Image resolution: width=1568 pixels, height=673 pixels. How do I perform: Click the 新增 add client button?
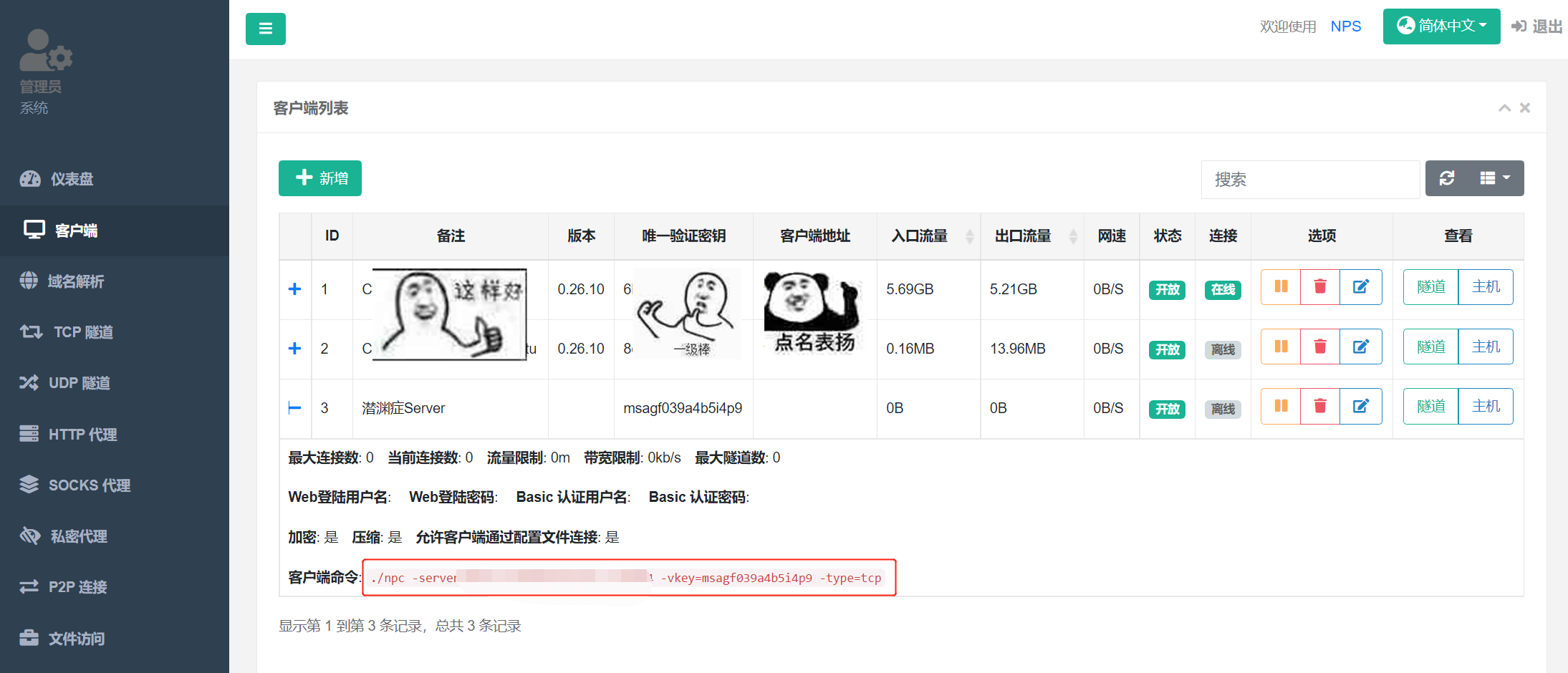click(x=320, y=178)
